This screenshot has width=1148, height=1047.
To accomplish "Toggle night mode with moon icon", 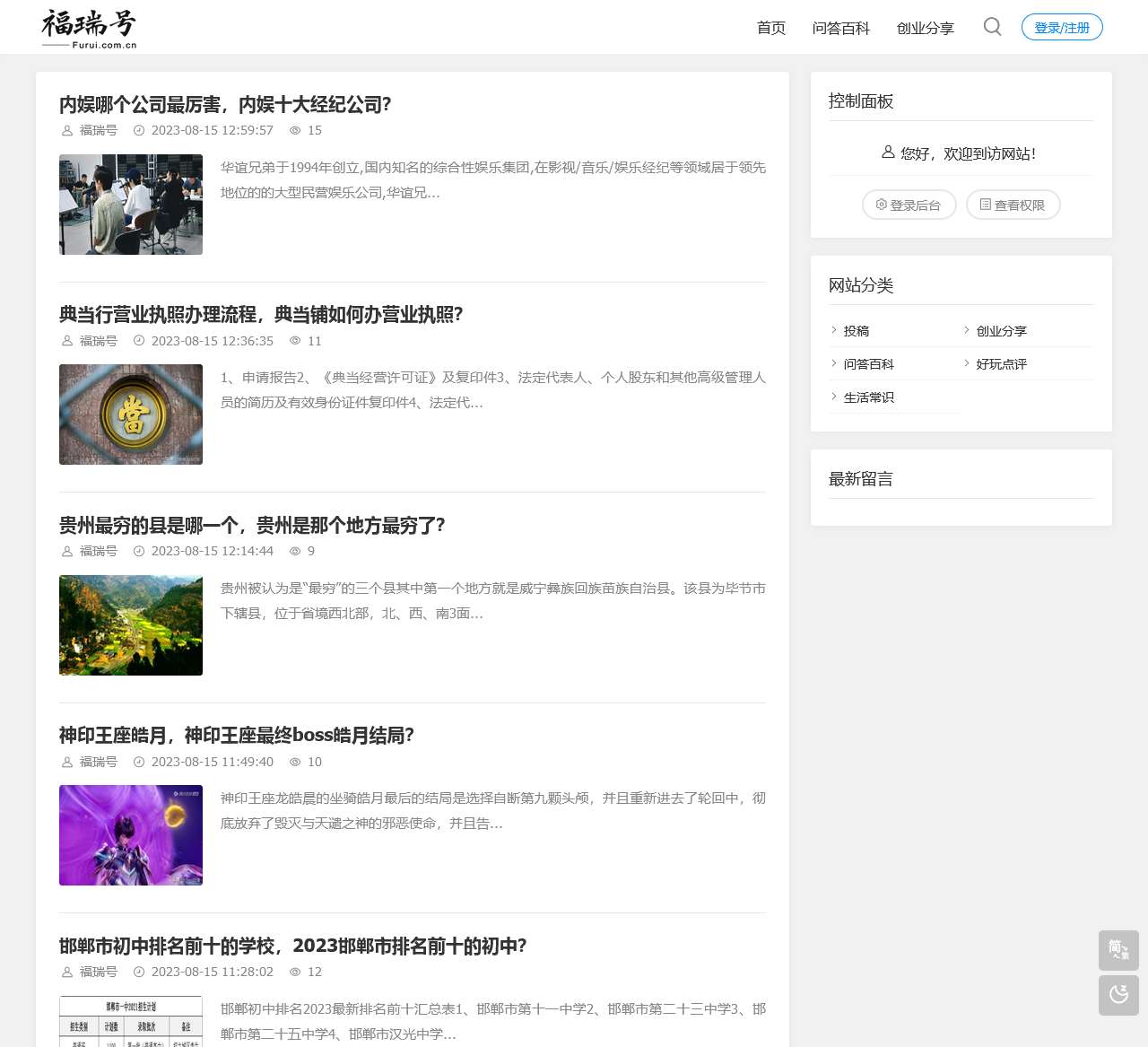I will (1118, 995).
